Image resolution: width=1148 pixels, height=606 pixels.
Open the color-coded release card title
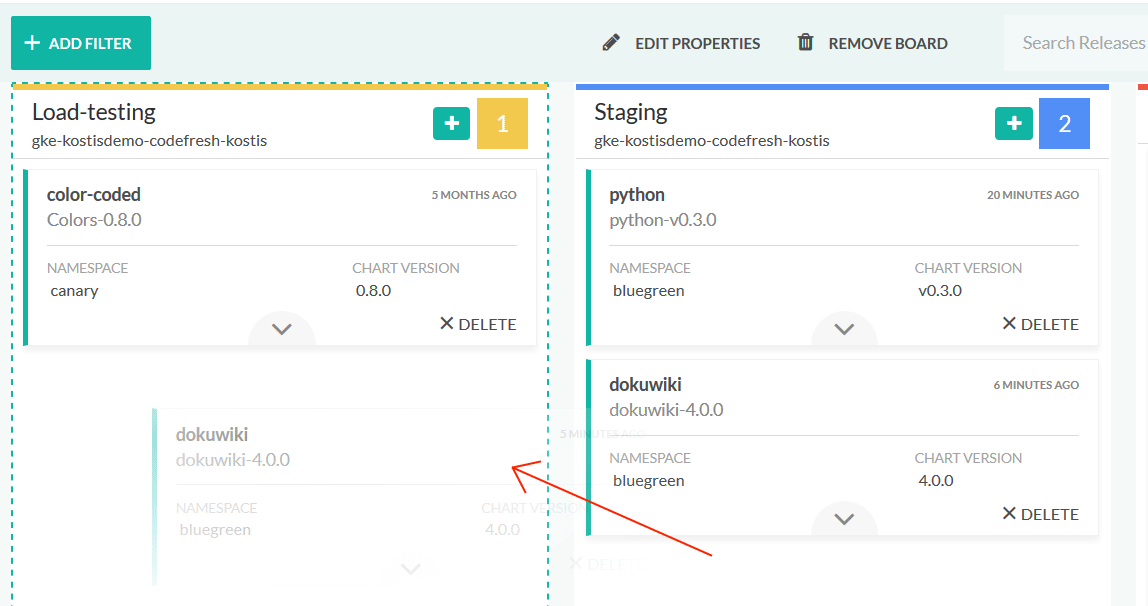(94, 195)
